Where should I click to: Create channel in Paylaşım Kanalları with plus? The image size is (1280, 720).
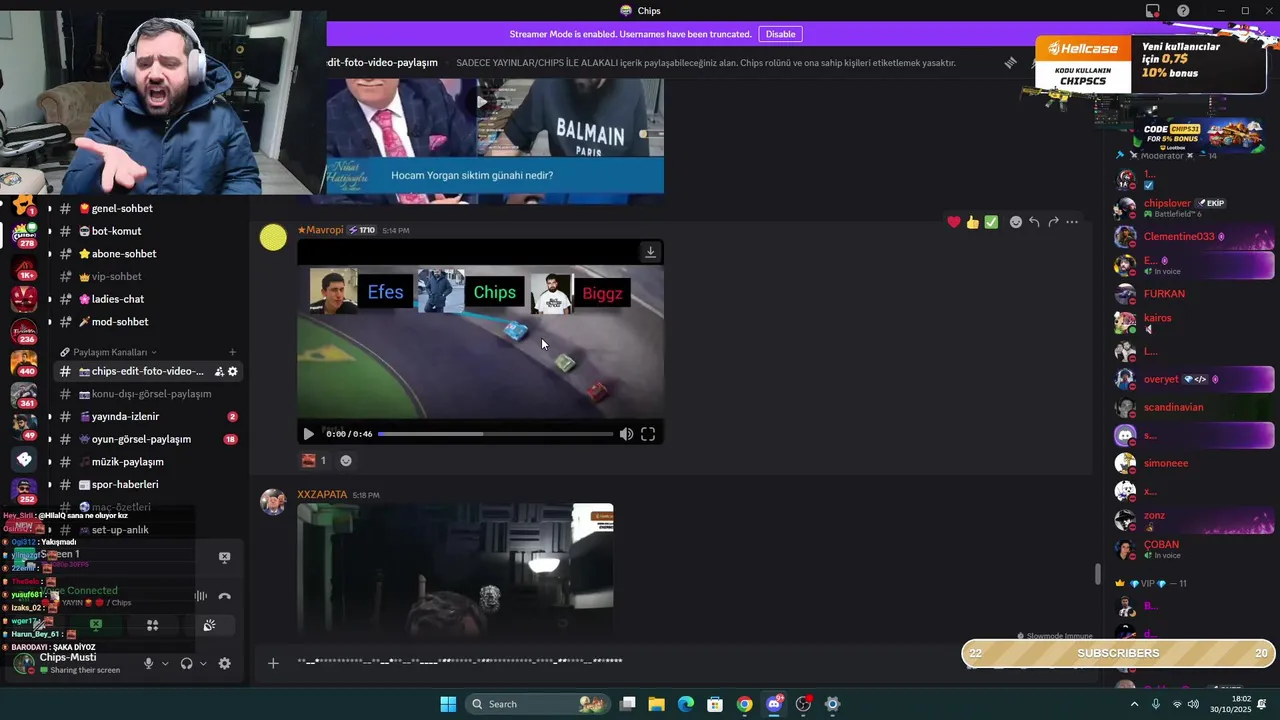pos(233,352)
